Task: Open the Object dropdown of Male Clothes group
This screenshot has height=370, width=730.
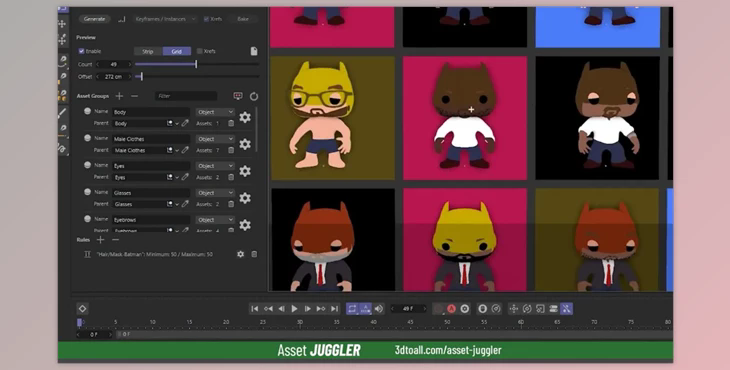Action: pos(215,139)
